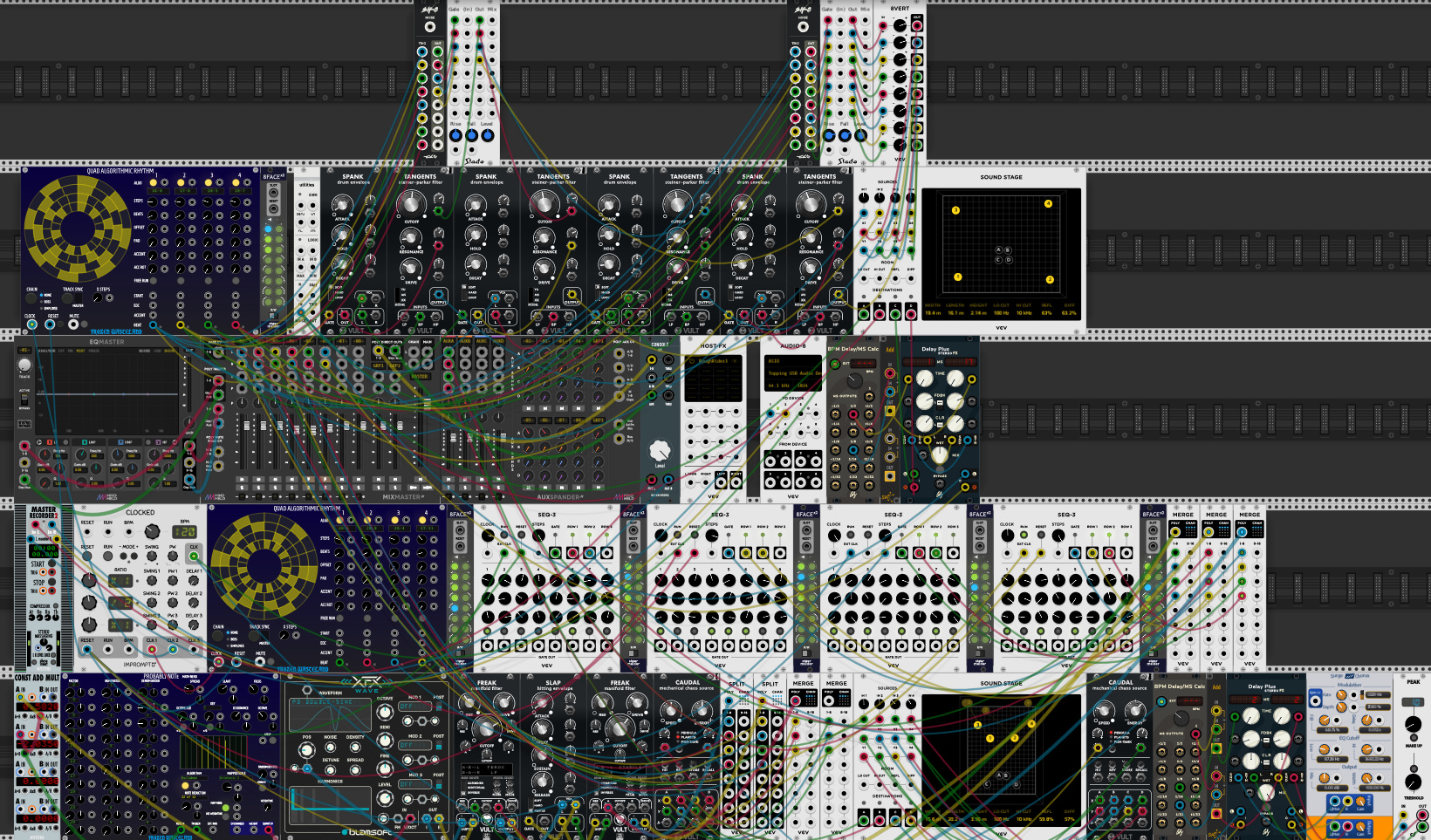The image size is (1431, 840).
Task: Toggle the COMPRESSOR switch on Master Recorder 2
Action: point(56,605)
